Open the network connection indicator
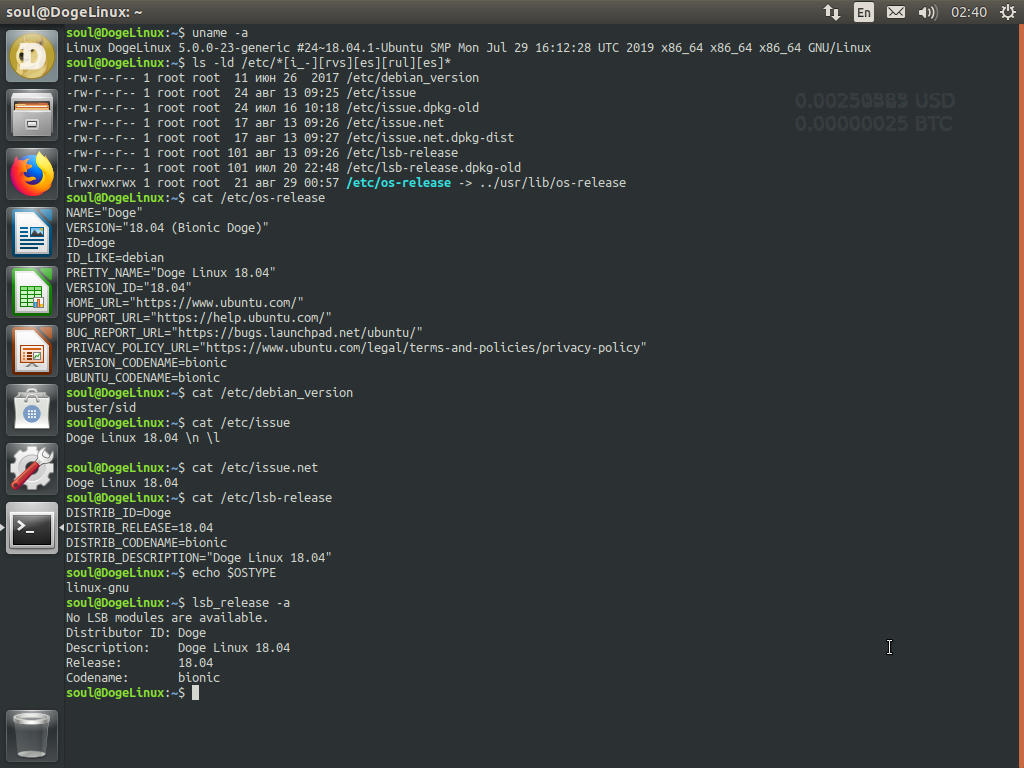Image resolution: width=1024 pixels, height=768 pixels. (x=831, y=12)
